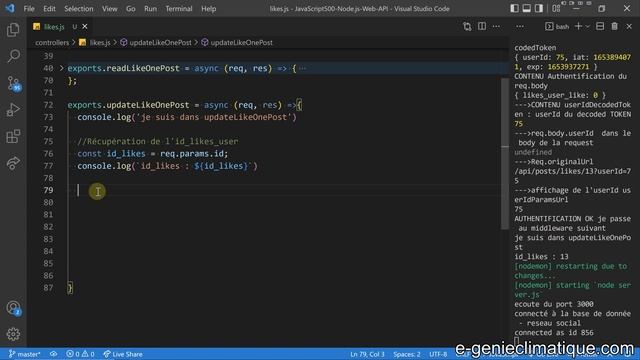Click UTF-8 encoding in status bar
640x360 pixels.
438,354
